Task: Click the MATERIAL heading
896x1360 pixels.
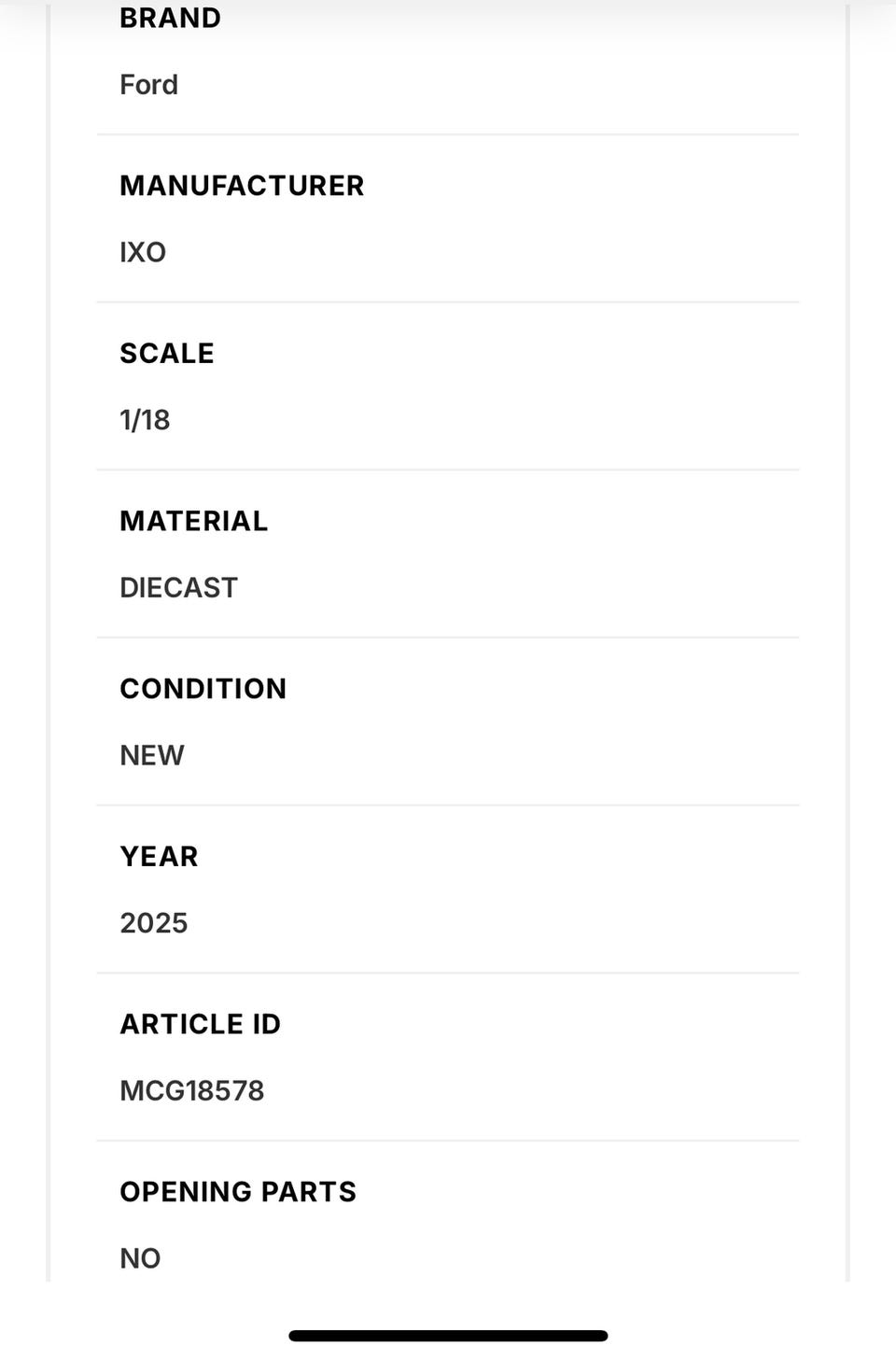Action: point(193,521)
